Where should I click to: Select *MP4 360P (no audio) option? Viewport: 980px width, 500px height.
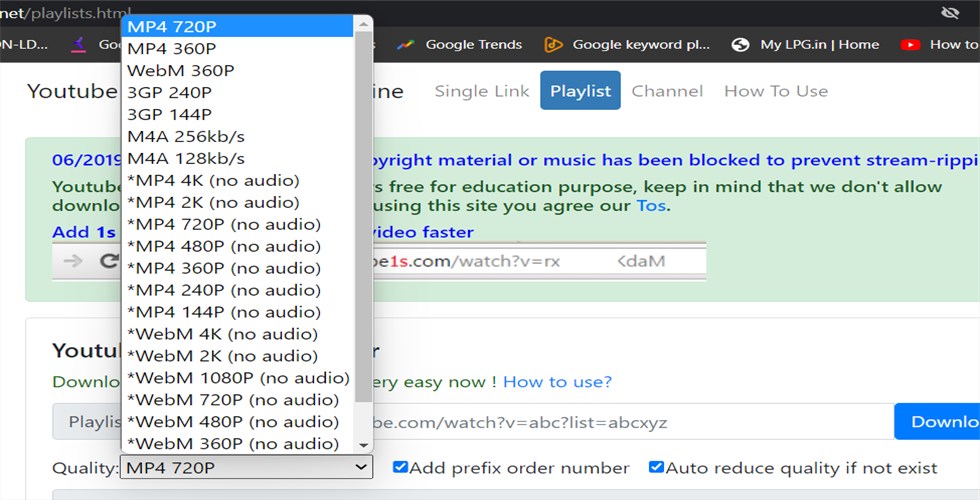coord(238,268)
